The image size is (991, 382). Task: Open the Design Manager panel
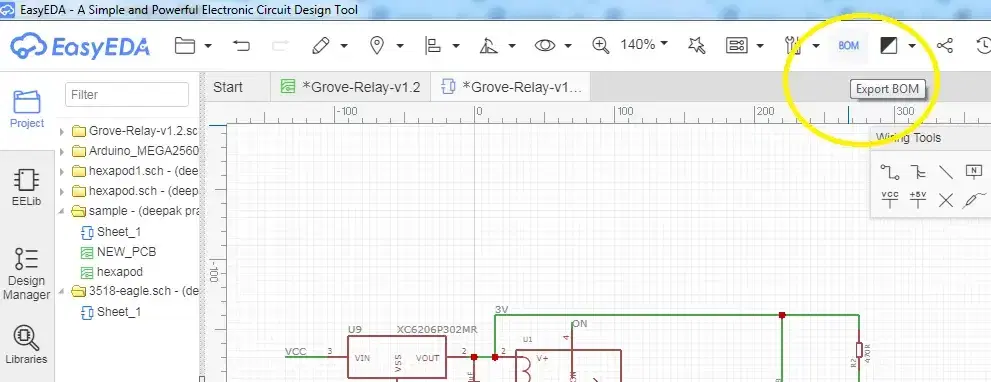(x=27, y=274)
